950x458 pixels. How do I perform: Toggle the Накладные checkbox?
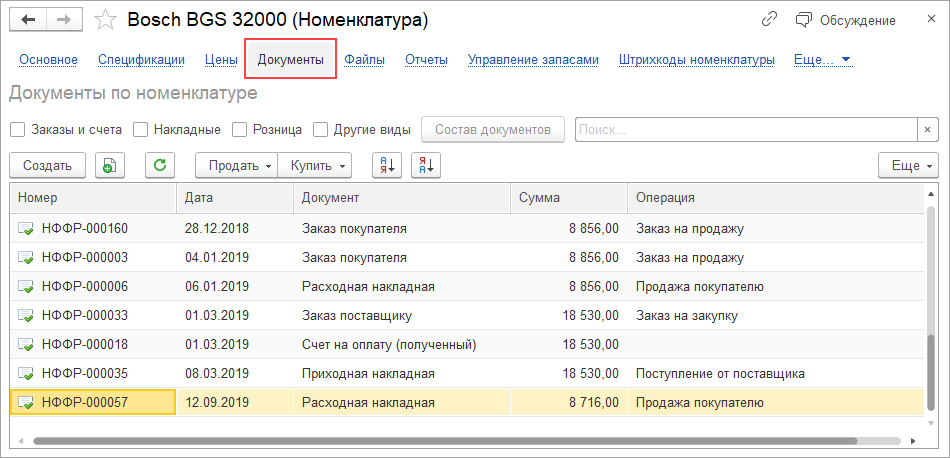141,129
